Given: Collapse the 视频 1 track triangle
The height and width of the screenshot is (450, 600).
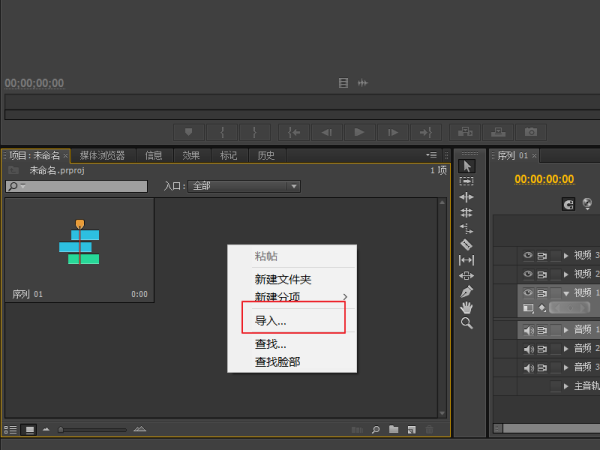Looking at the screenshot, I should click(567, 293).
